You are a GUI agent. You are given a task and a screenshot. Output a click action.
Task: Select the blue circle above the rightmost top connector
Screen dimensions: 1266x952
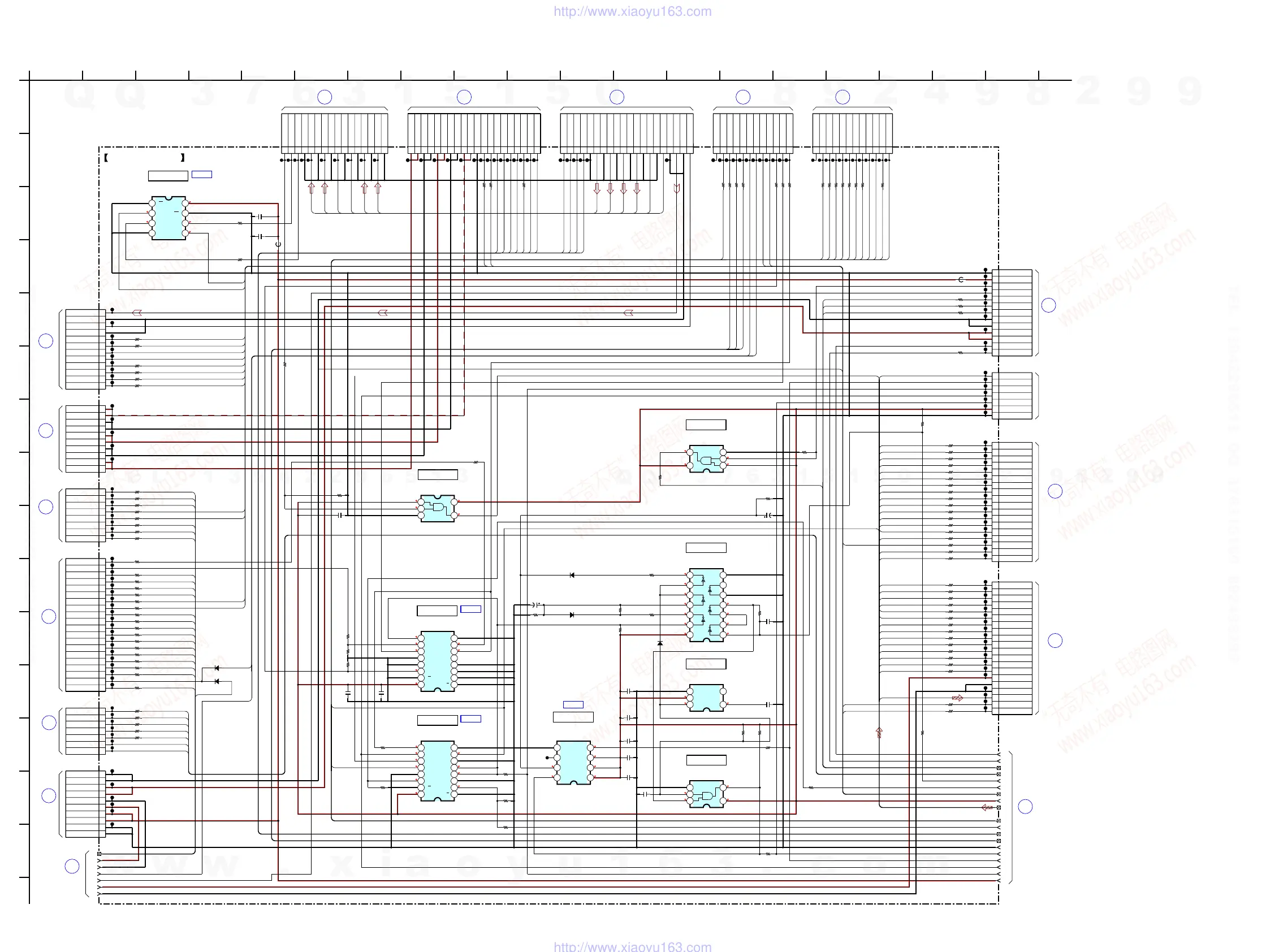tap(842, 97)
